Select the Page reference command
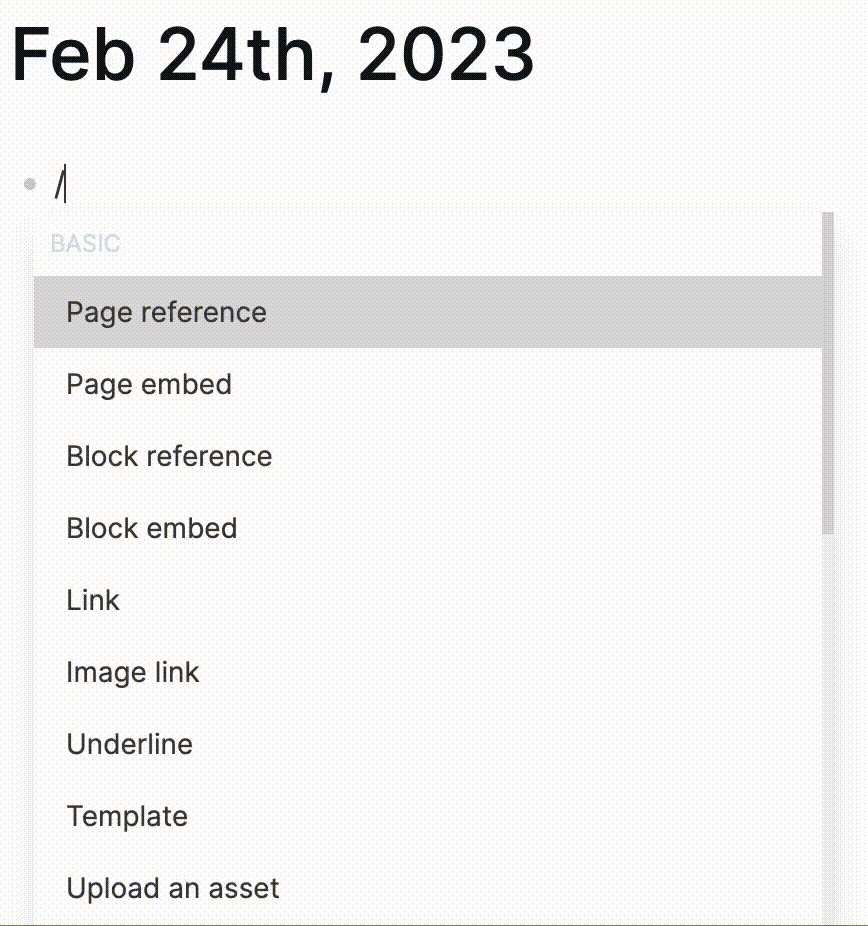The image size is (868, 926). 166,312
